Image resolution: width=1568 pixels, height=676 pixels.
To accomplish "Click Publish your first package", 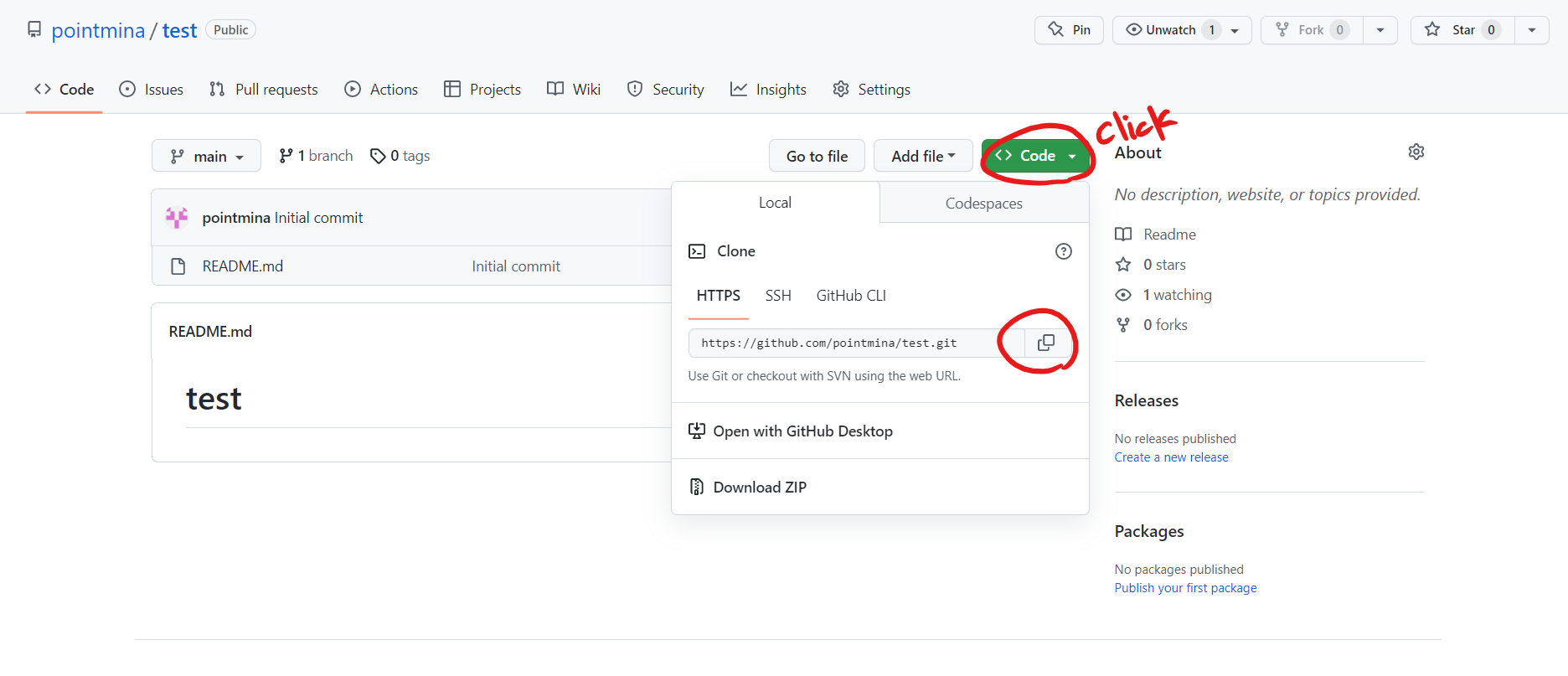I will point(1185,588).
